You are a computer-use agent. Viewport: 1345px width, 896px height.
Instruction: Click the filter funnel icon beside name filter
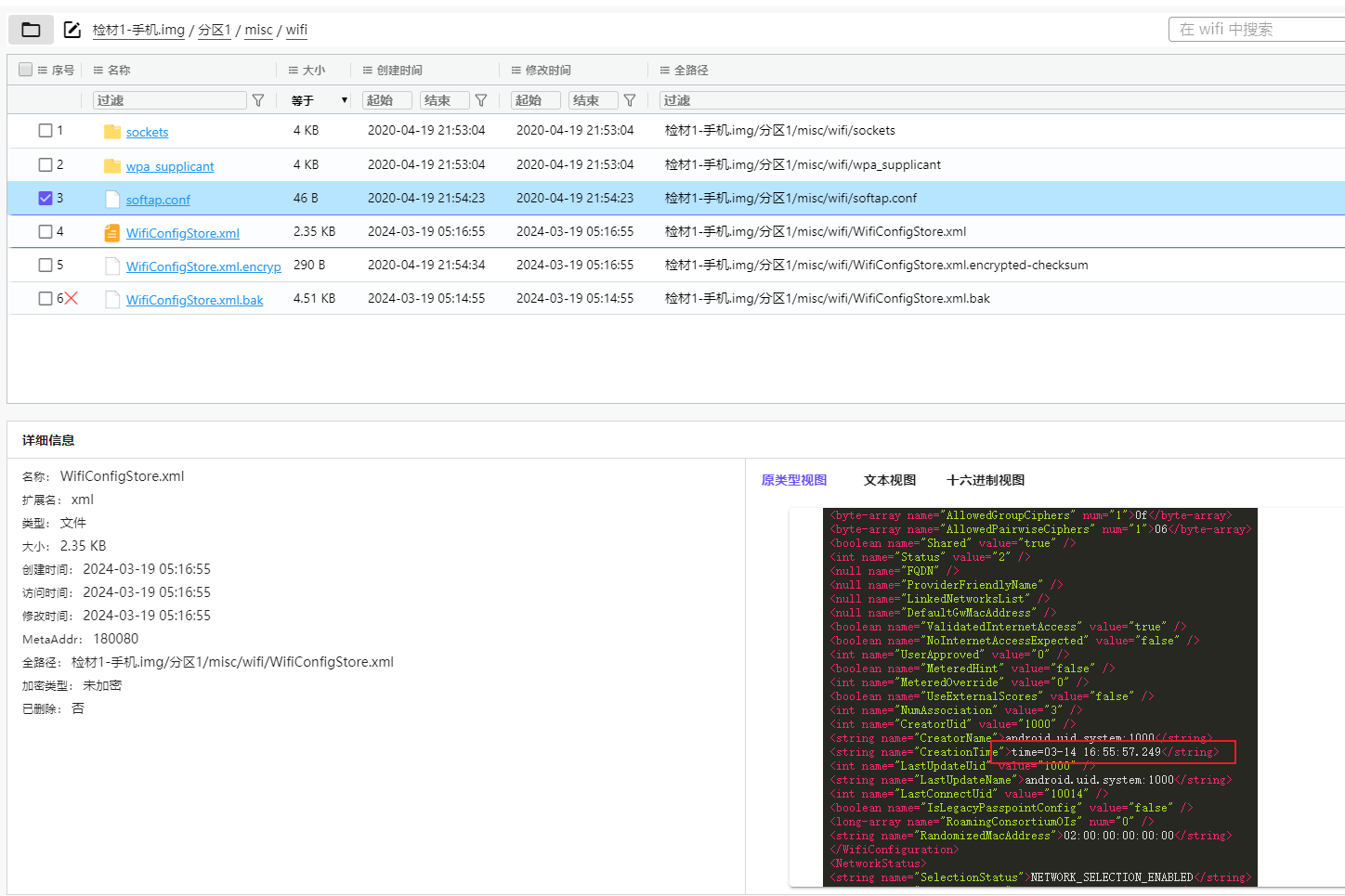point(258,100)
